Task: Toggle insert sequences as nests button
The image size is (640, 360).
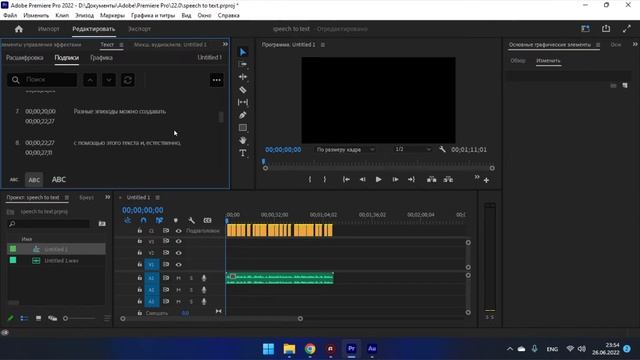Action: [128, 220]
